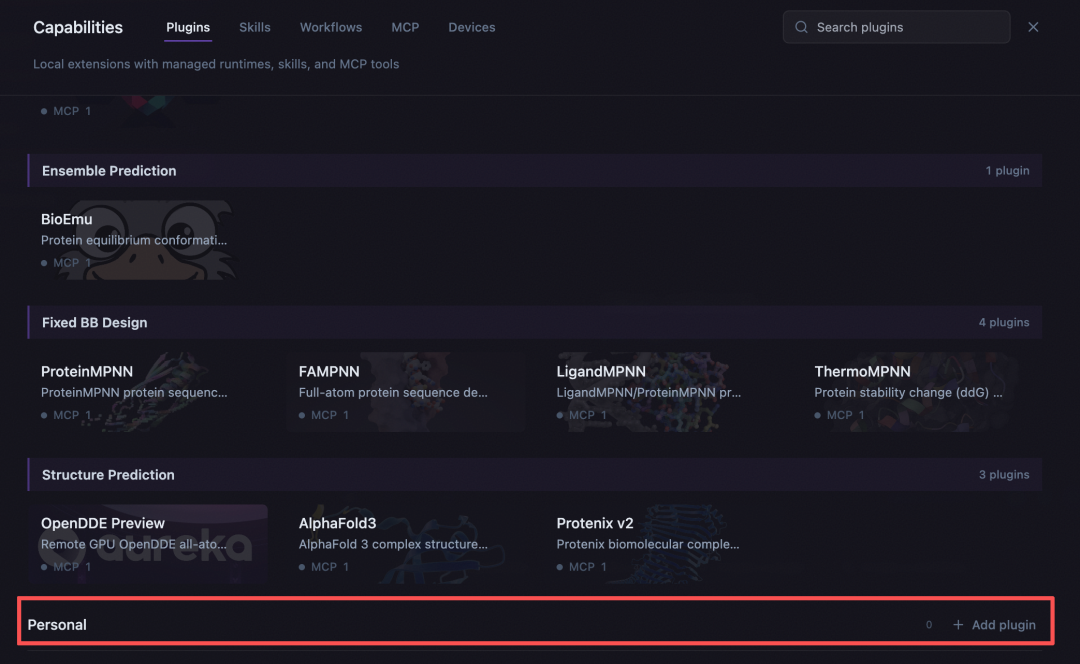The height and width of the screenshot is (664, 1080).
Task: Collapse the Fixed BB Design section header
Action: click(534, 322)
